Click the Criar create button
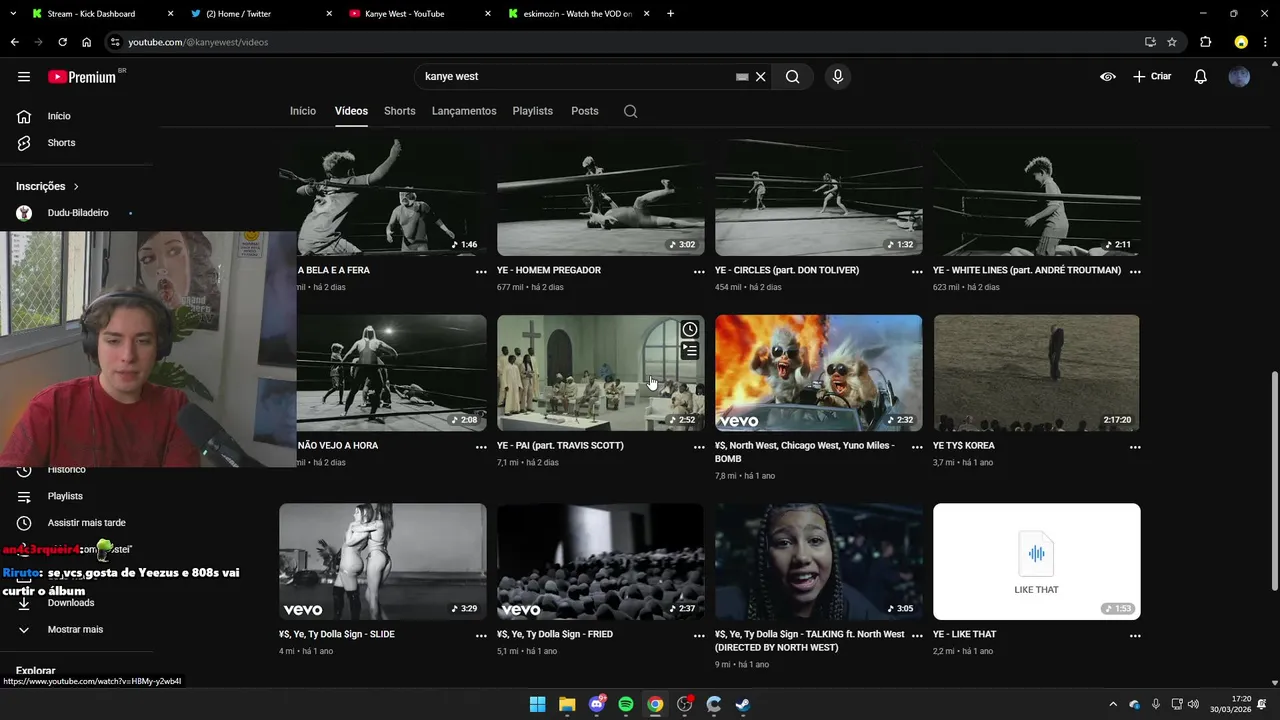The image size is (1280, 720). (1152, 77)
